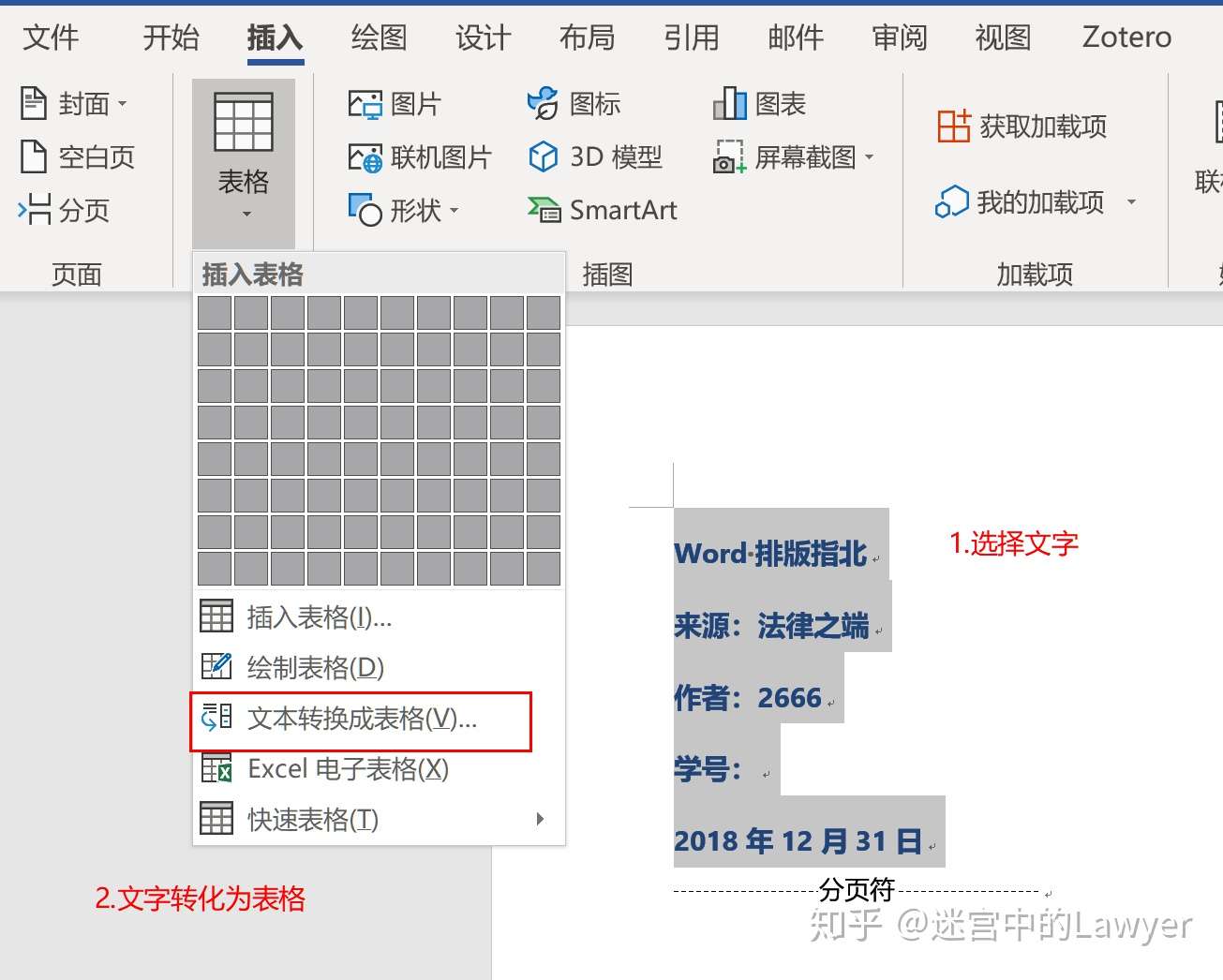Image resolution: width=1223 pixels, height=980 pixels.
Task: Click the 表格 table grid icon
Action: [x=244, y=122]
